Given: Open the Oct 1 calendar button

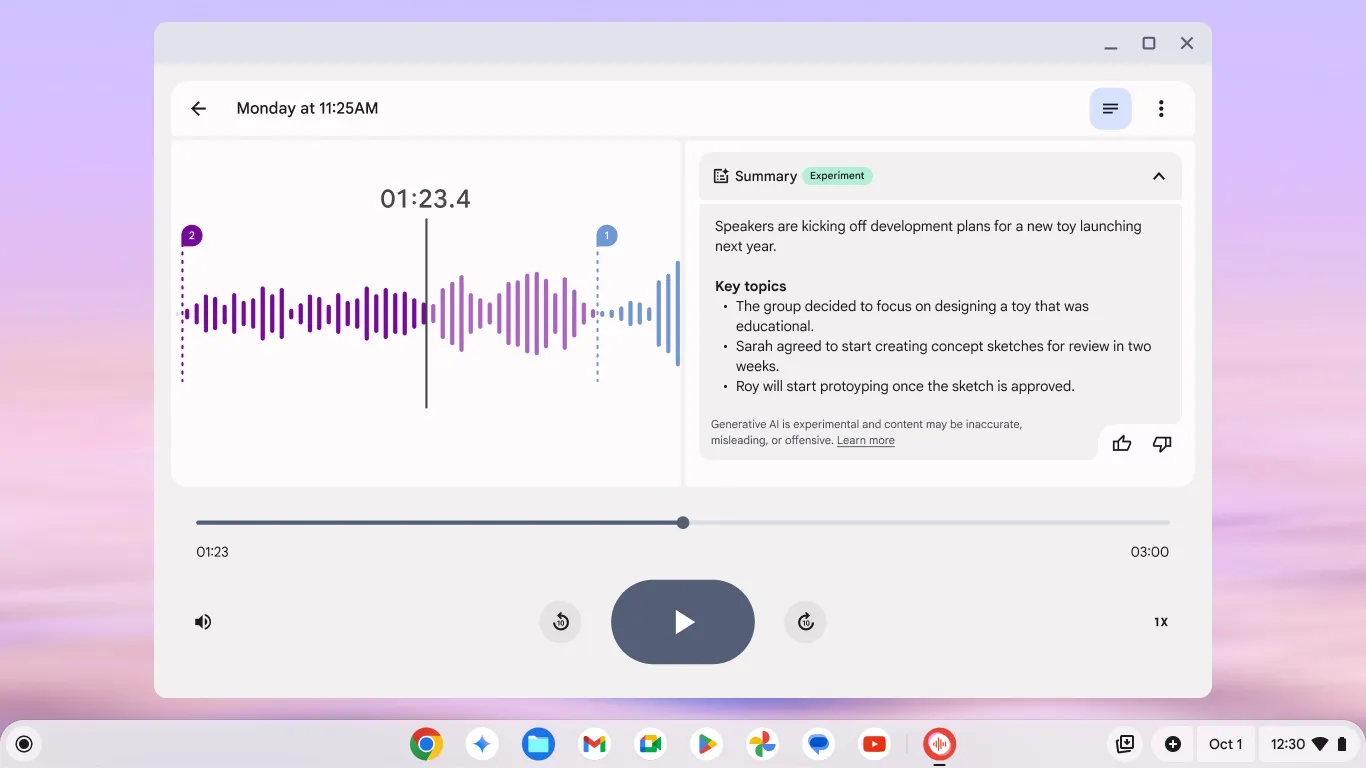Looking at the screenshot, I should (1225, 744).
